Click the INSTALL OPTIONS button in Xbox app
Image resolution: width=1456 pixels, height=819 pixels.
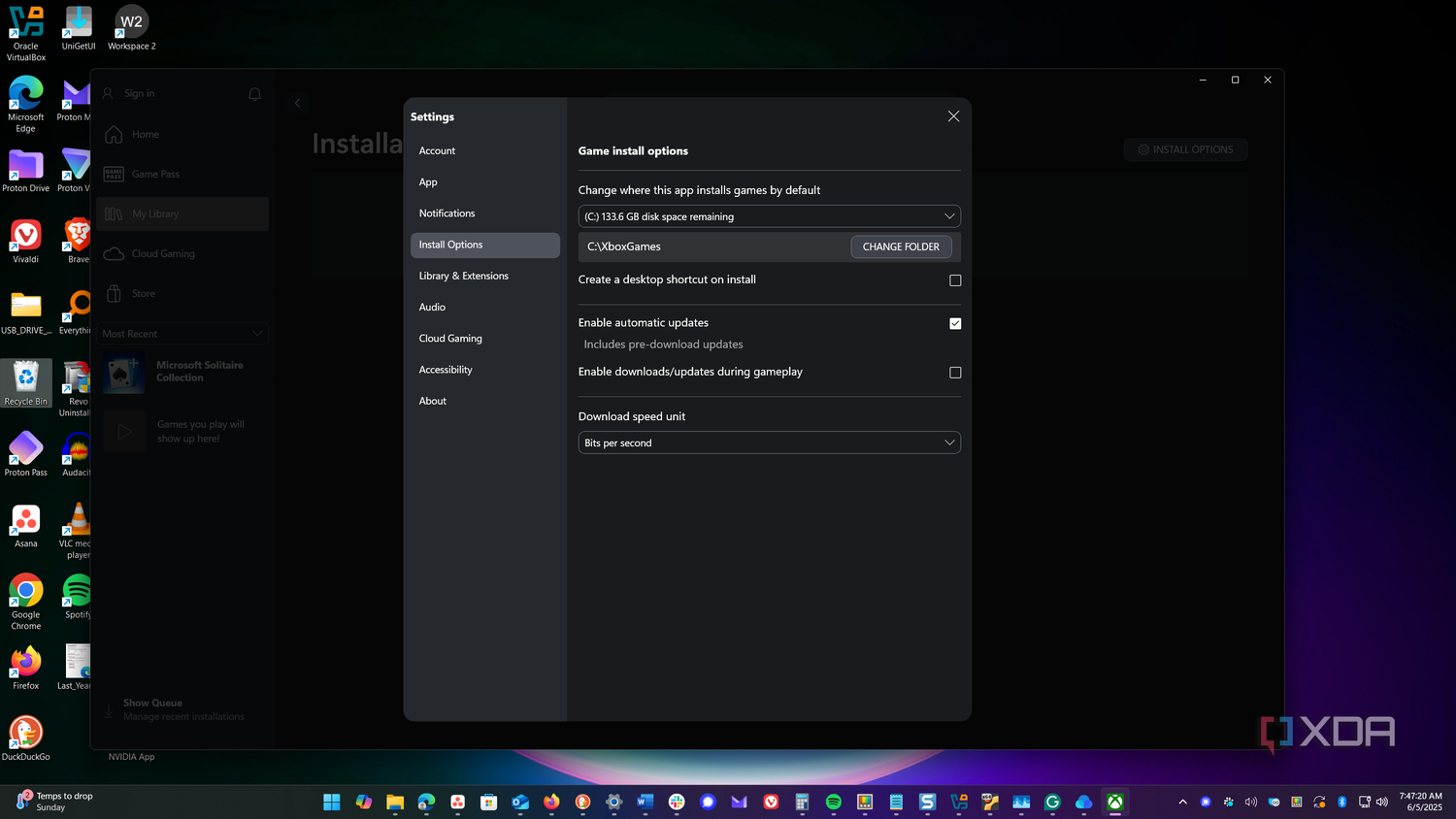tap(1185, 149)
